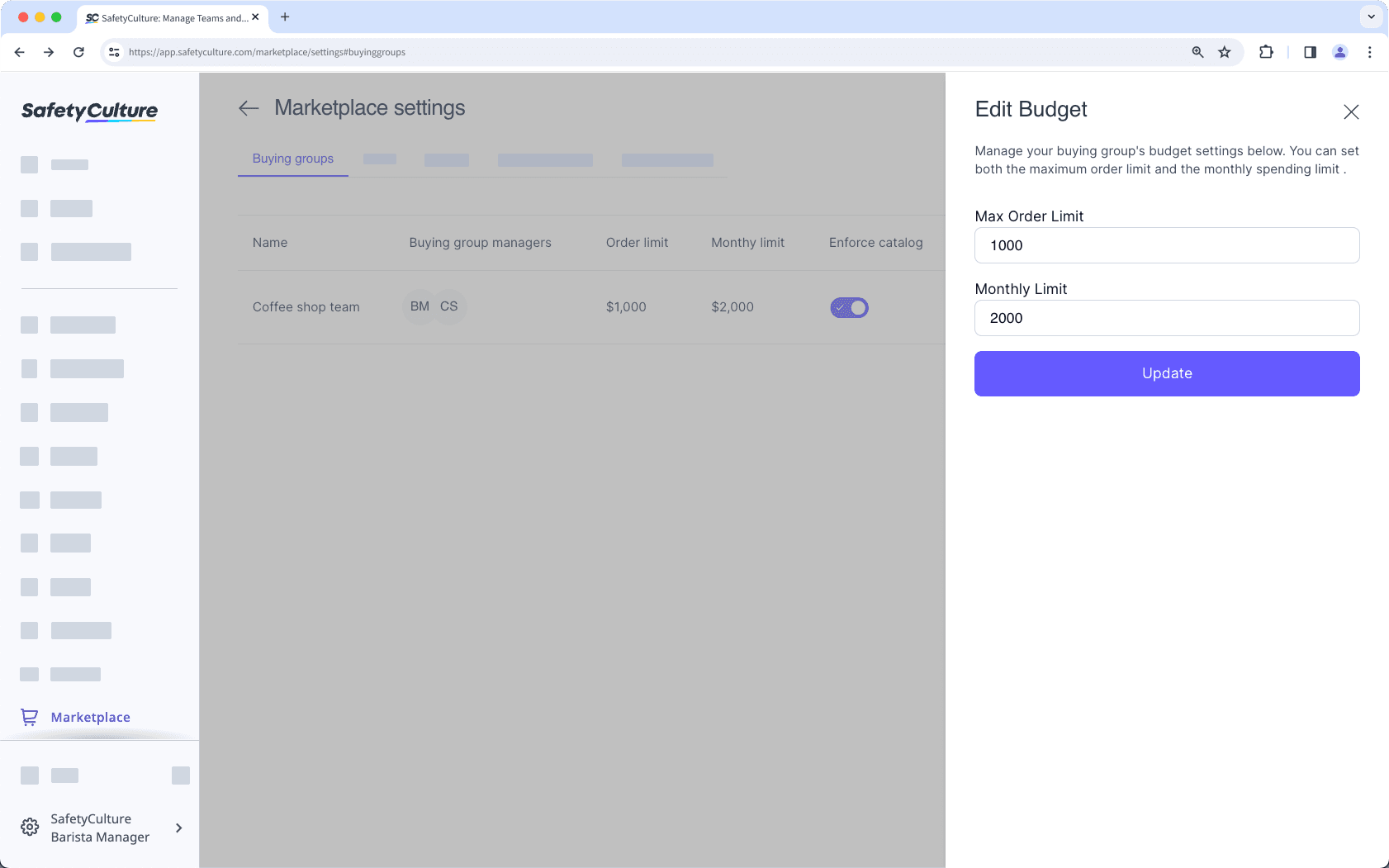
Task: Click the SafetyCulture logo
Action: [x=88, y=111]
